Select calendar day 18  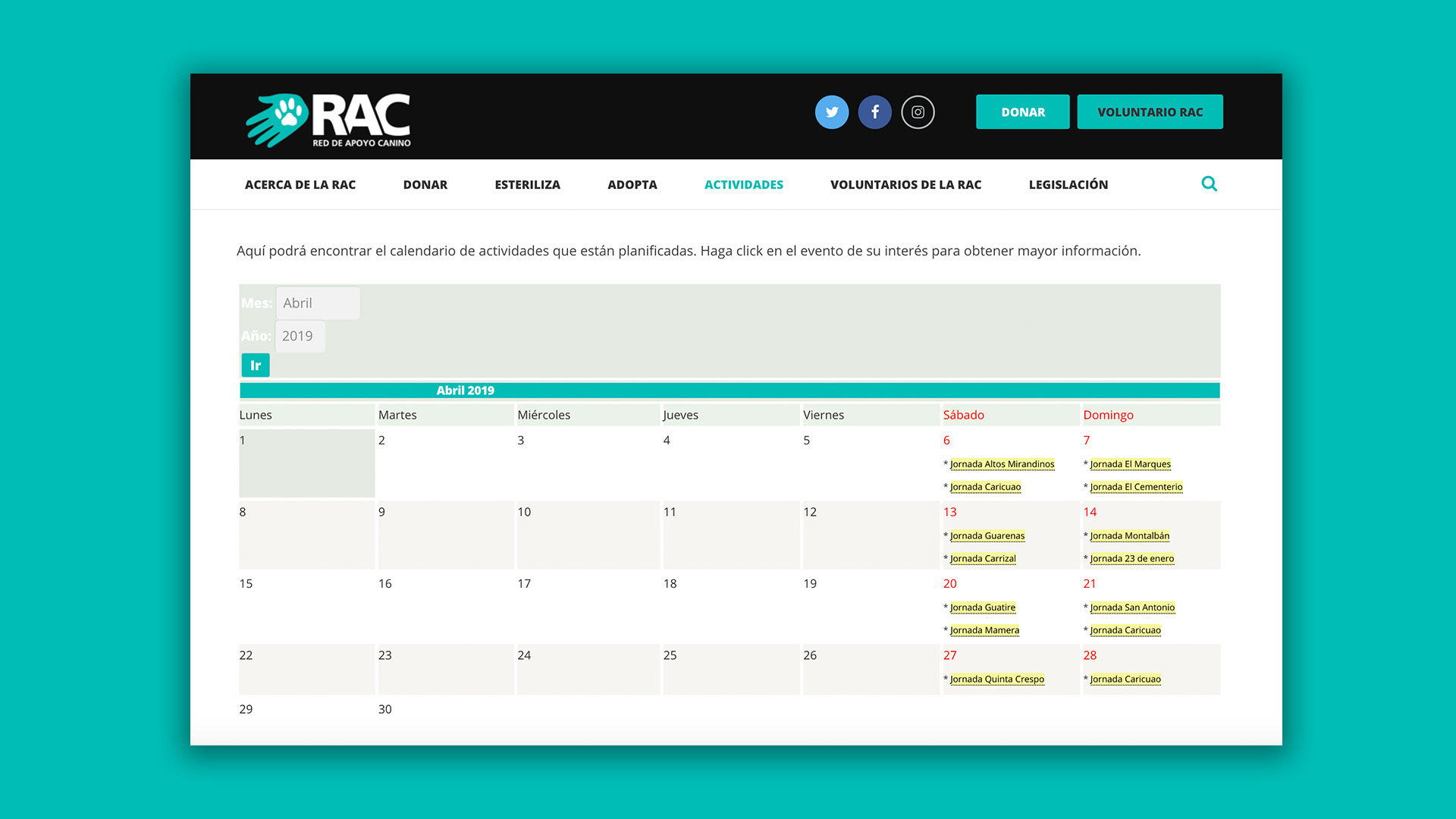point(731,607)
